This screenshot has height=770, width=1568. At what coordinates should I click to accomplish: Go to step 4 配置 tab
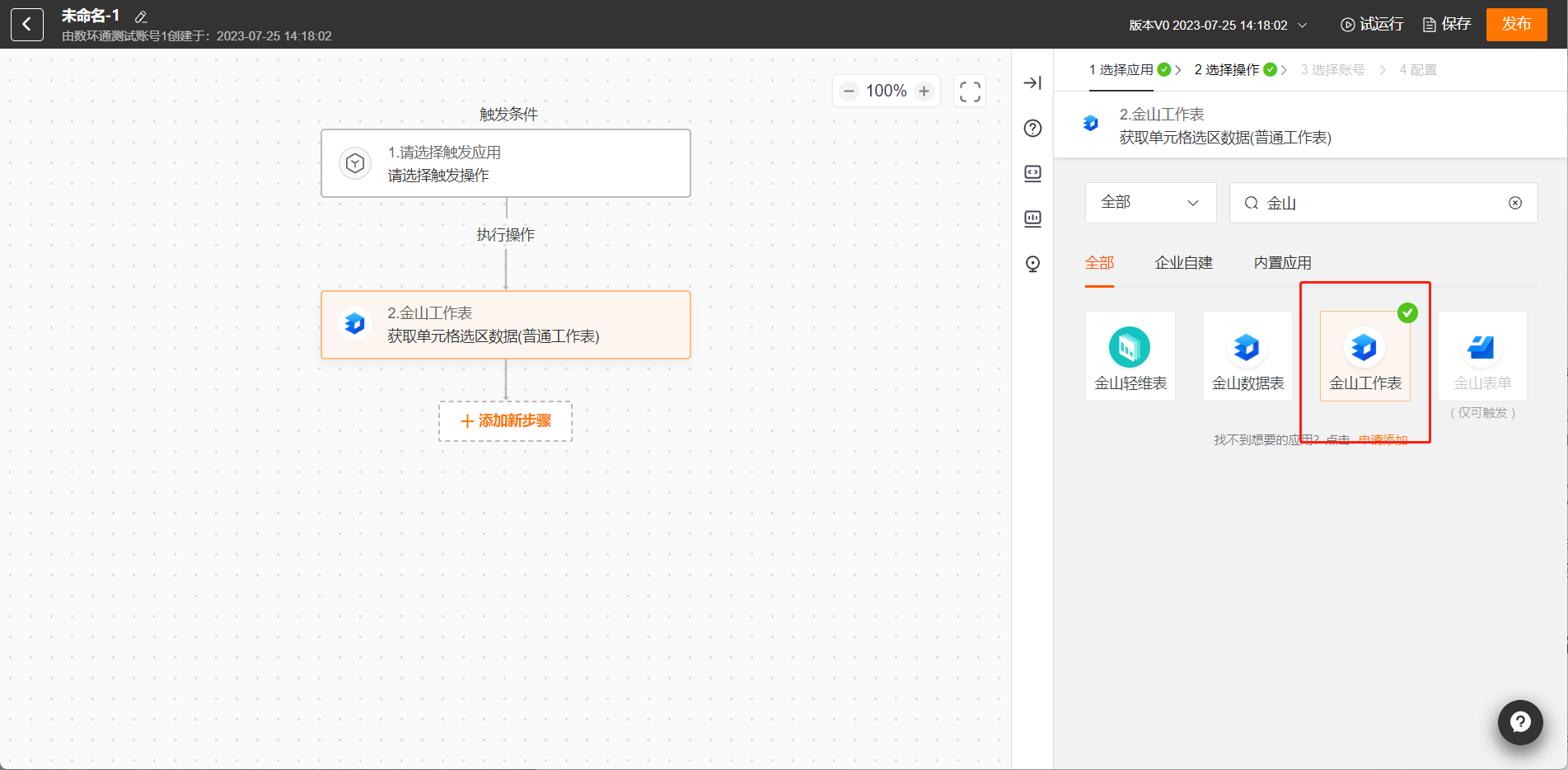pos(1418,70)
